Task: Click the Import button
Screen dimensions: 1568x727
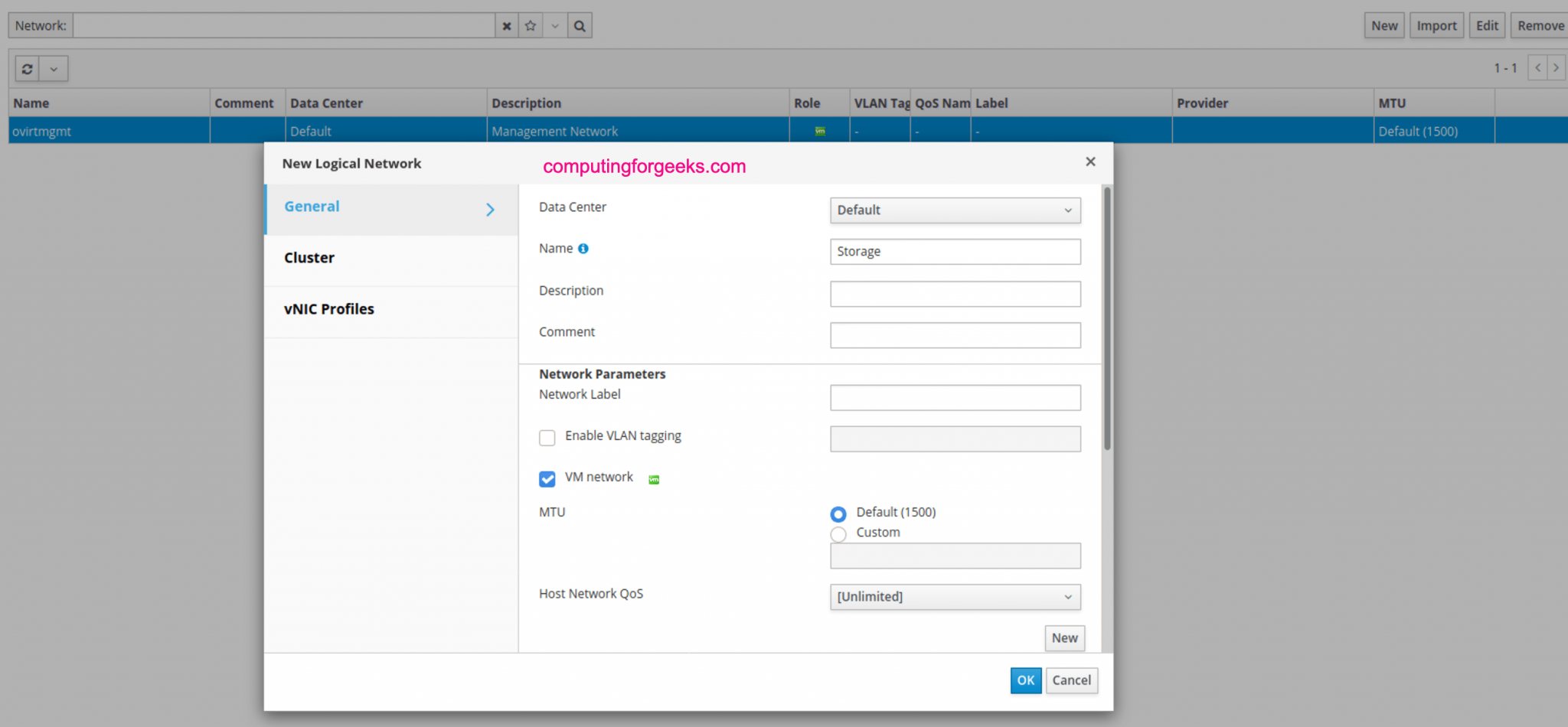Action: 1436,24
